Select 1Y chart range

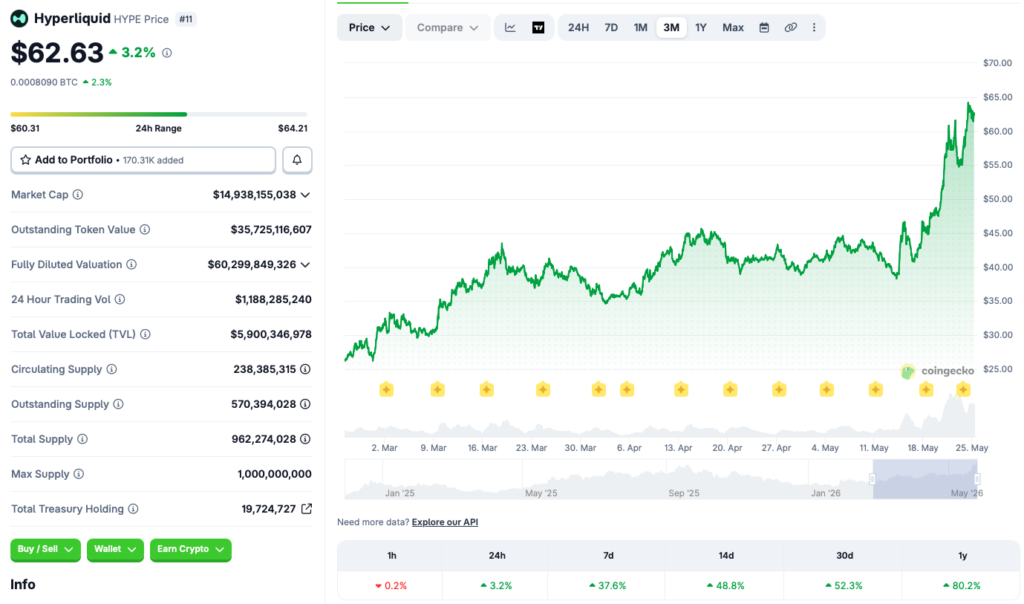click(x=701, y=27)
